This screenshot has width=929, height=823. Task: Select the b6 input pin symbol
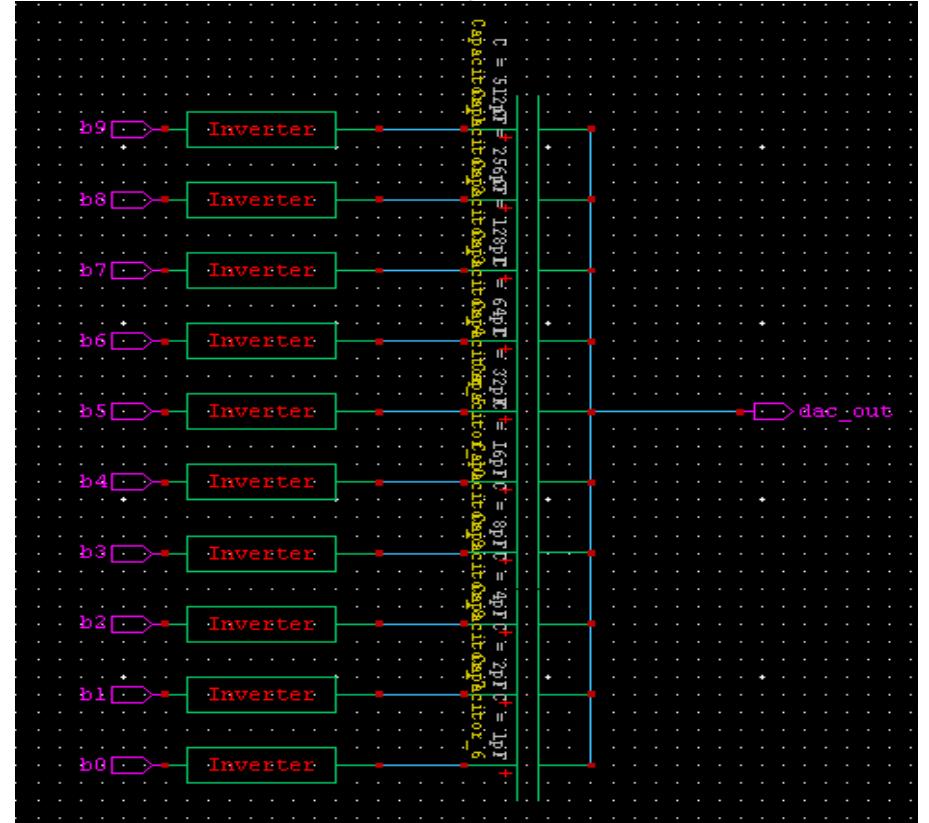[132, 341]
